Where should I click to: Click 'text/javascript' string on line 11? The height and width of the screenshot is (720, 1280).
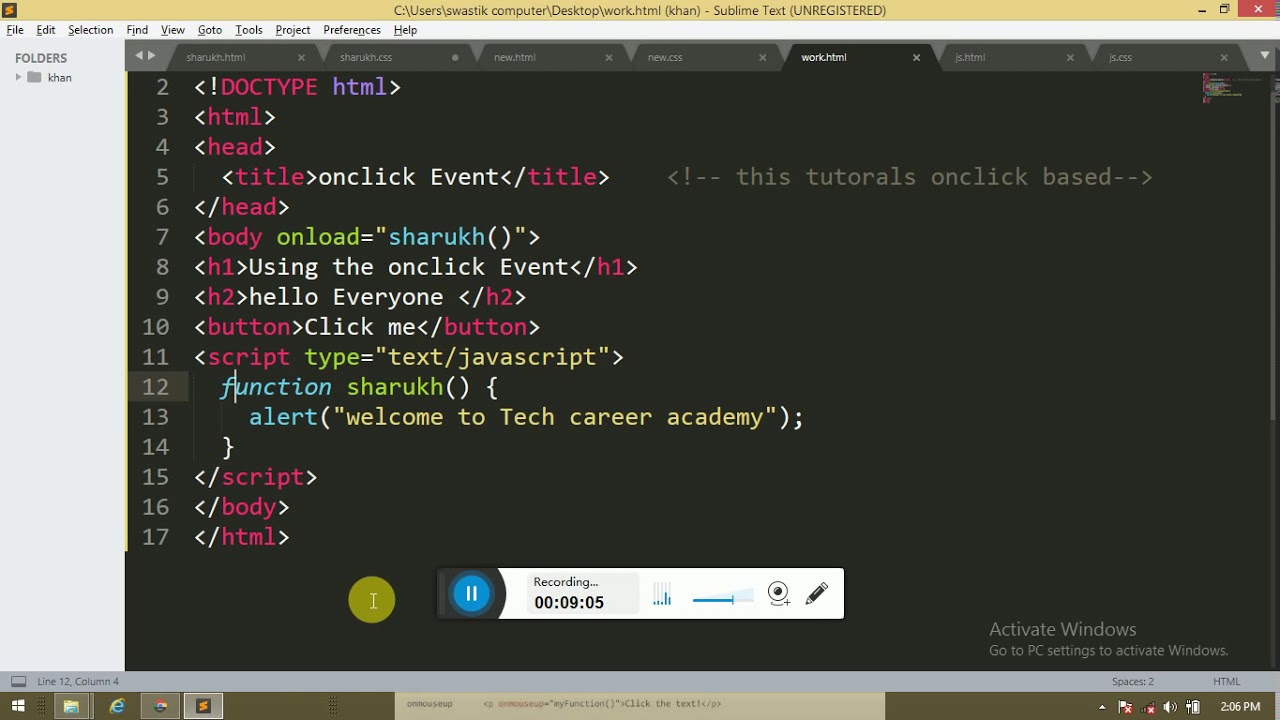492,357
